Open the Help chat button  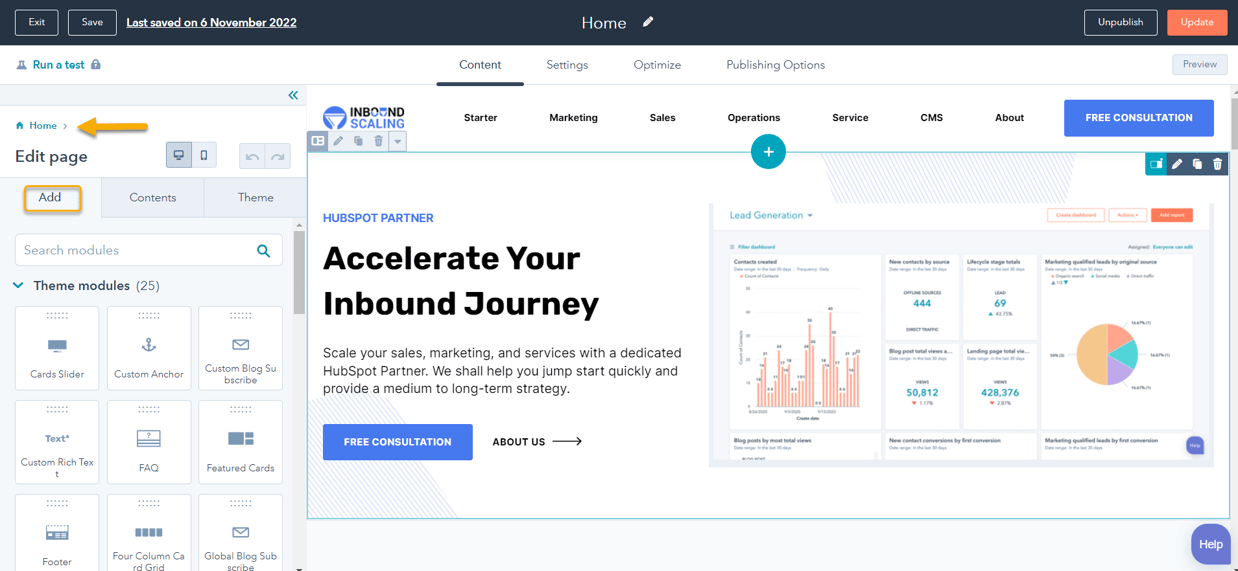point(1210,544)
